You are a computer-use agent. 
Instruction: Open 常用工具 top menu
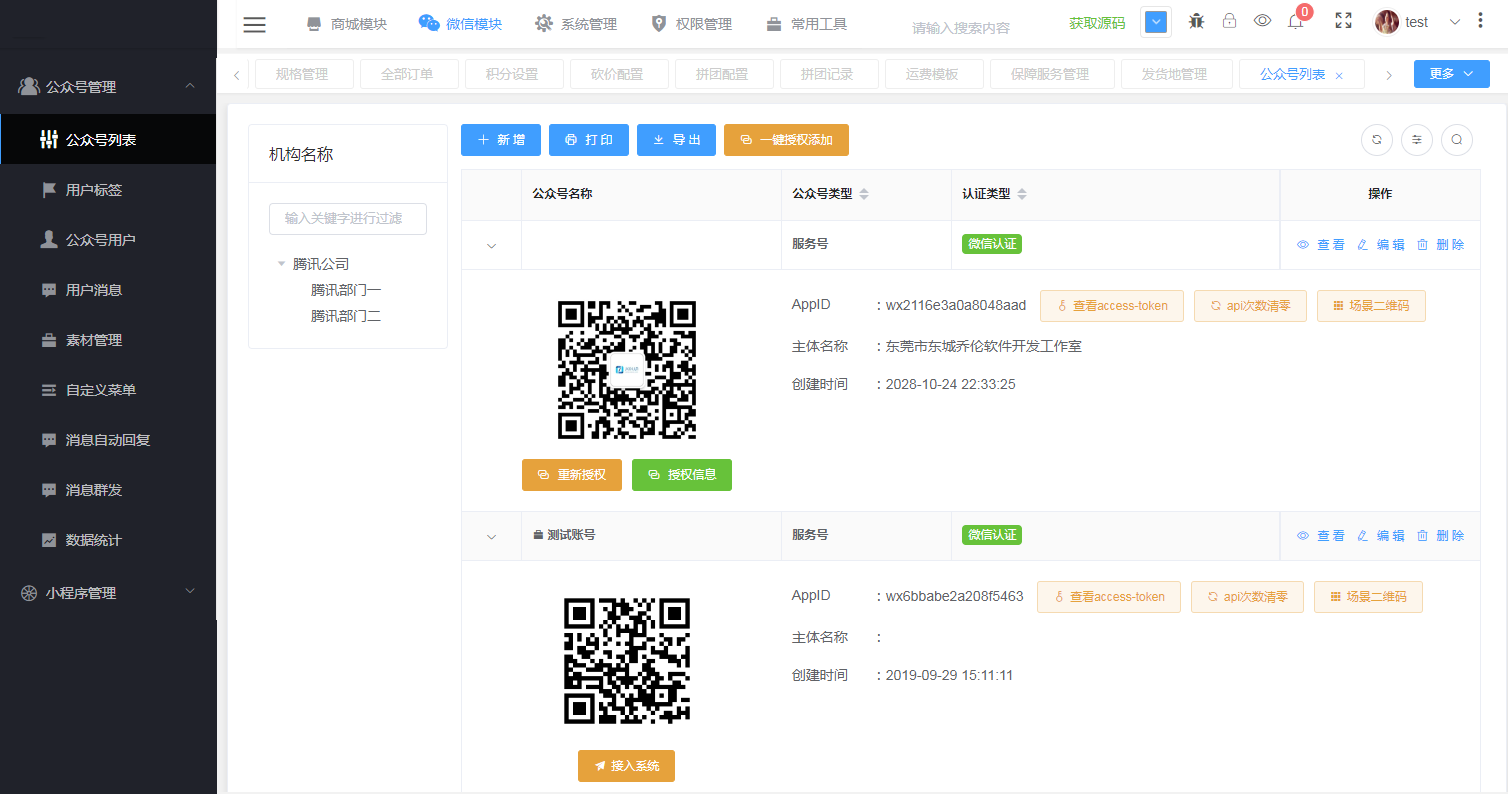807,24
